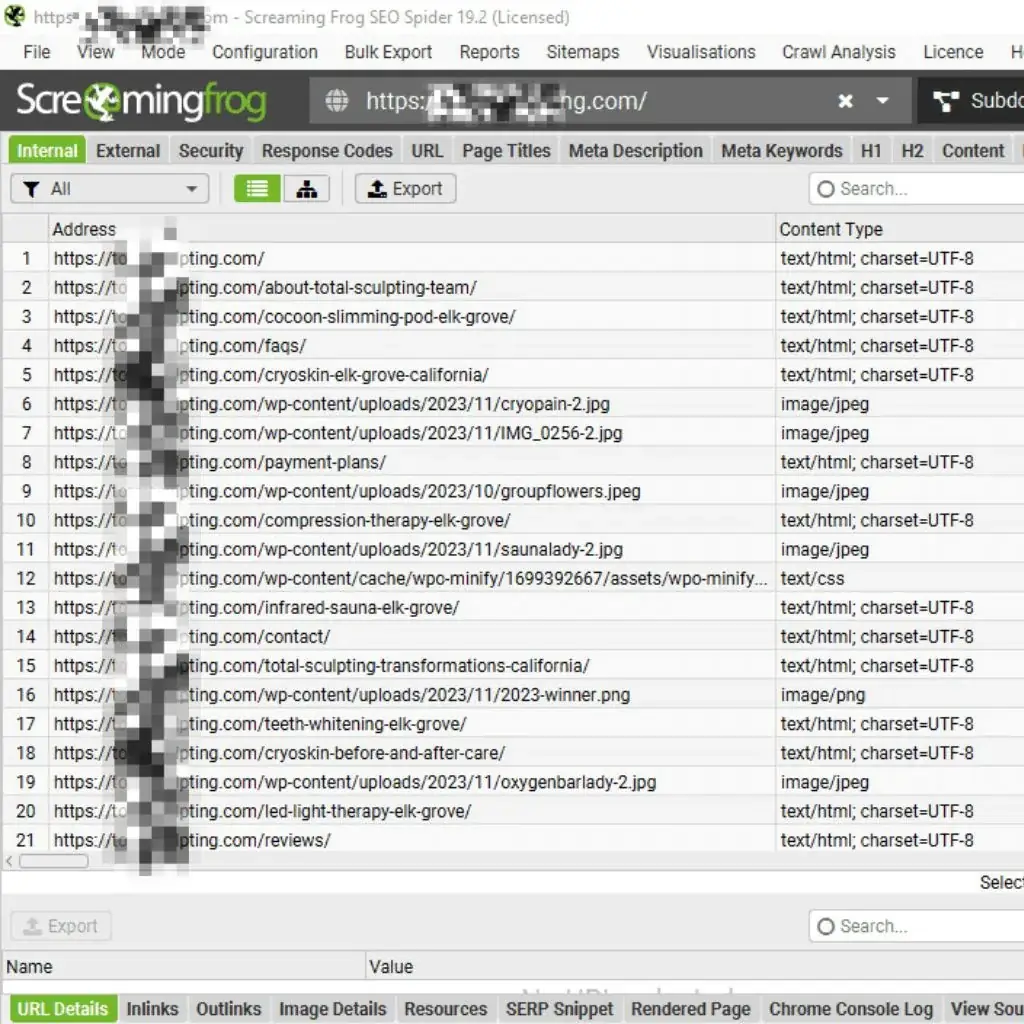Switch to Rendered Page bottom tab
The height and width of the screenshot is (1024, 1024).
(690, 1009)
